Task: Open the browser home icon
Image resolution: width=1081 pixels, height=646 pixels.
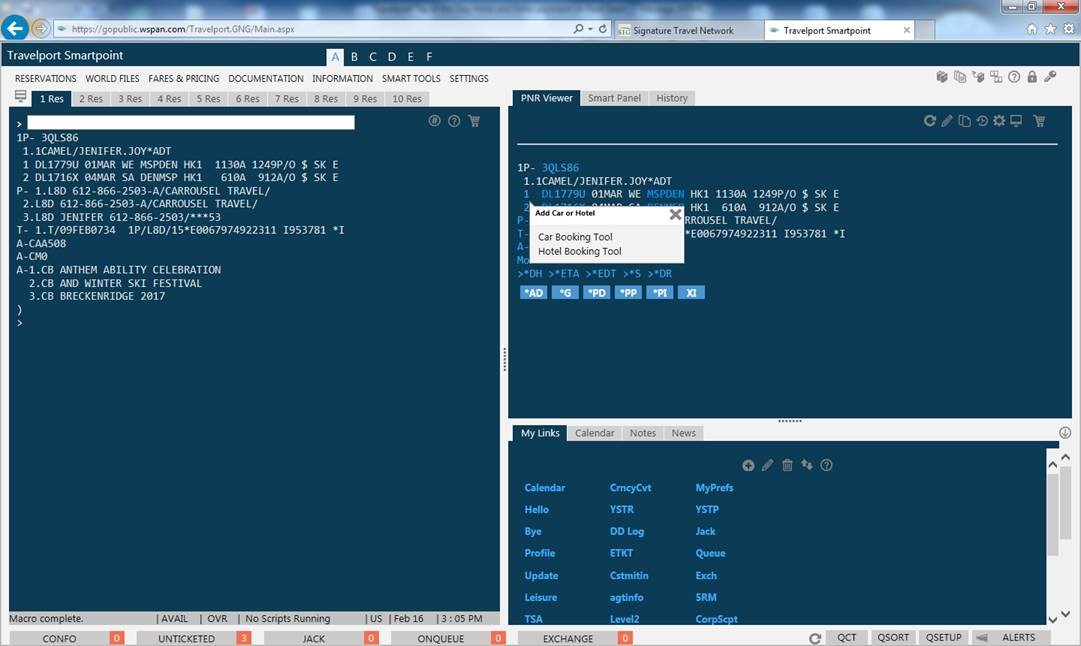Action: point(1031,29)
